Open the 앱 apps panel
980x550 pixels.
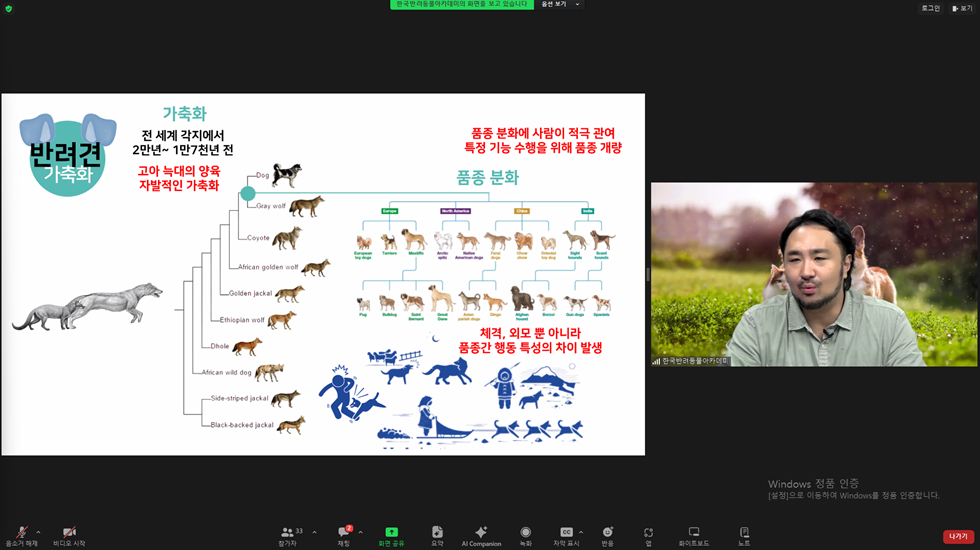(x=648, y=536)
